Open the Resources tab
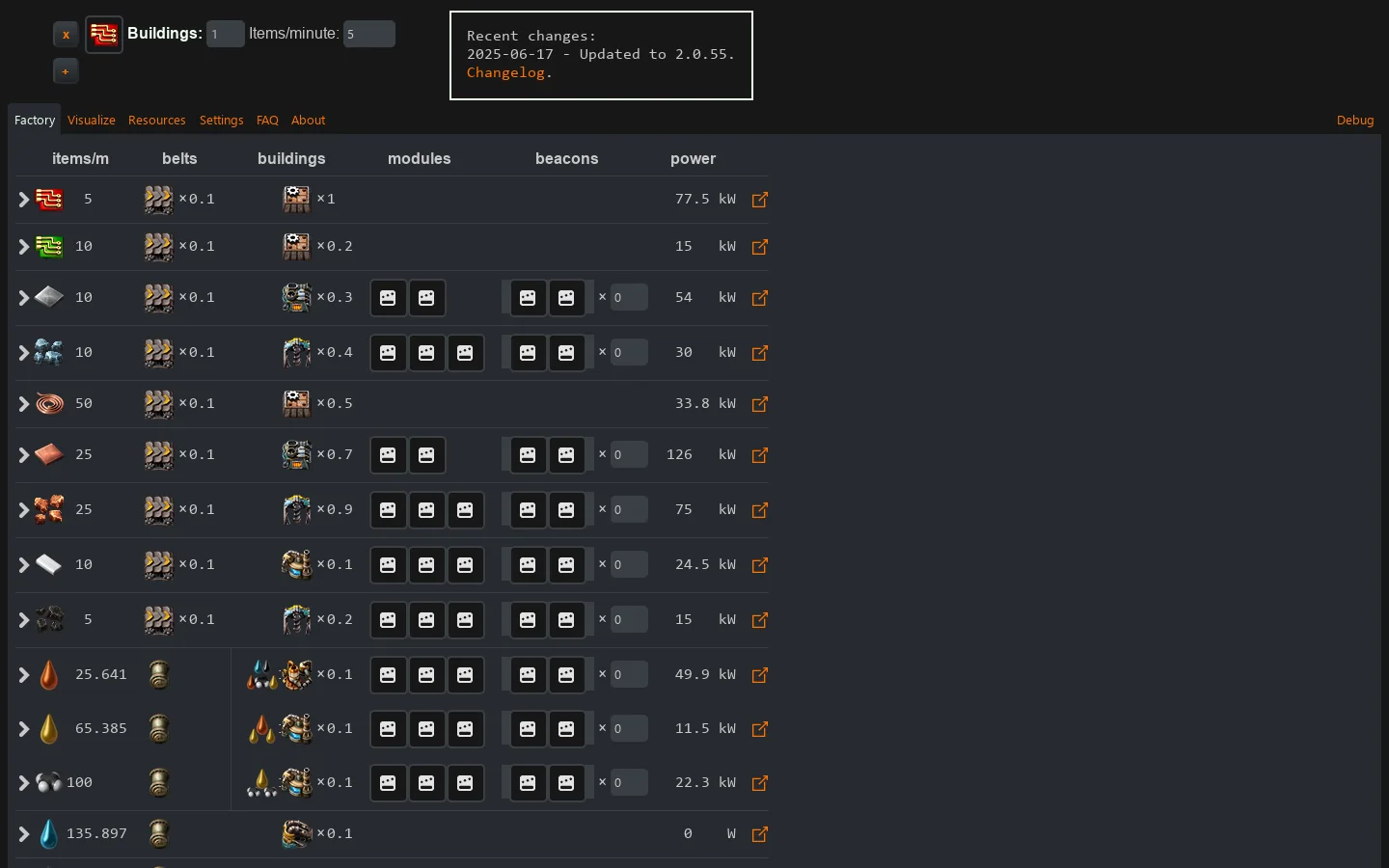The image size is (1389, 868). [x=156, y=120]
